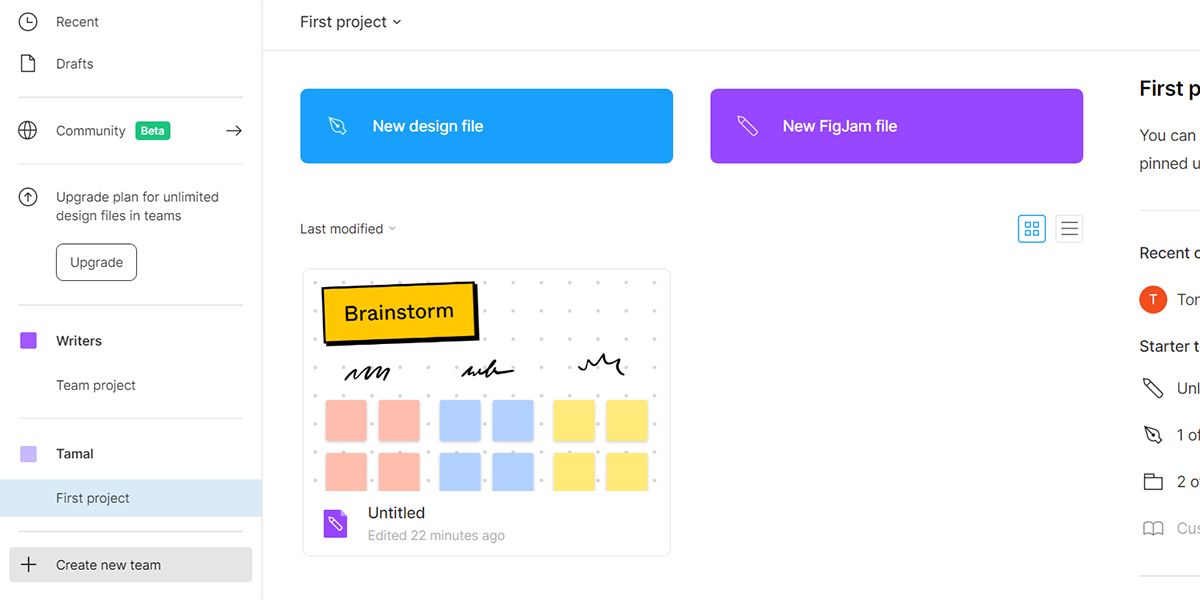Click the Drafts file icon
The image size is (1200, 600).
click(28, 63)
